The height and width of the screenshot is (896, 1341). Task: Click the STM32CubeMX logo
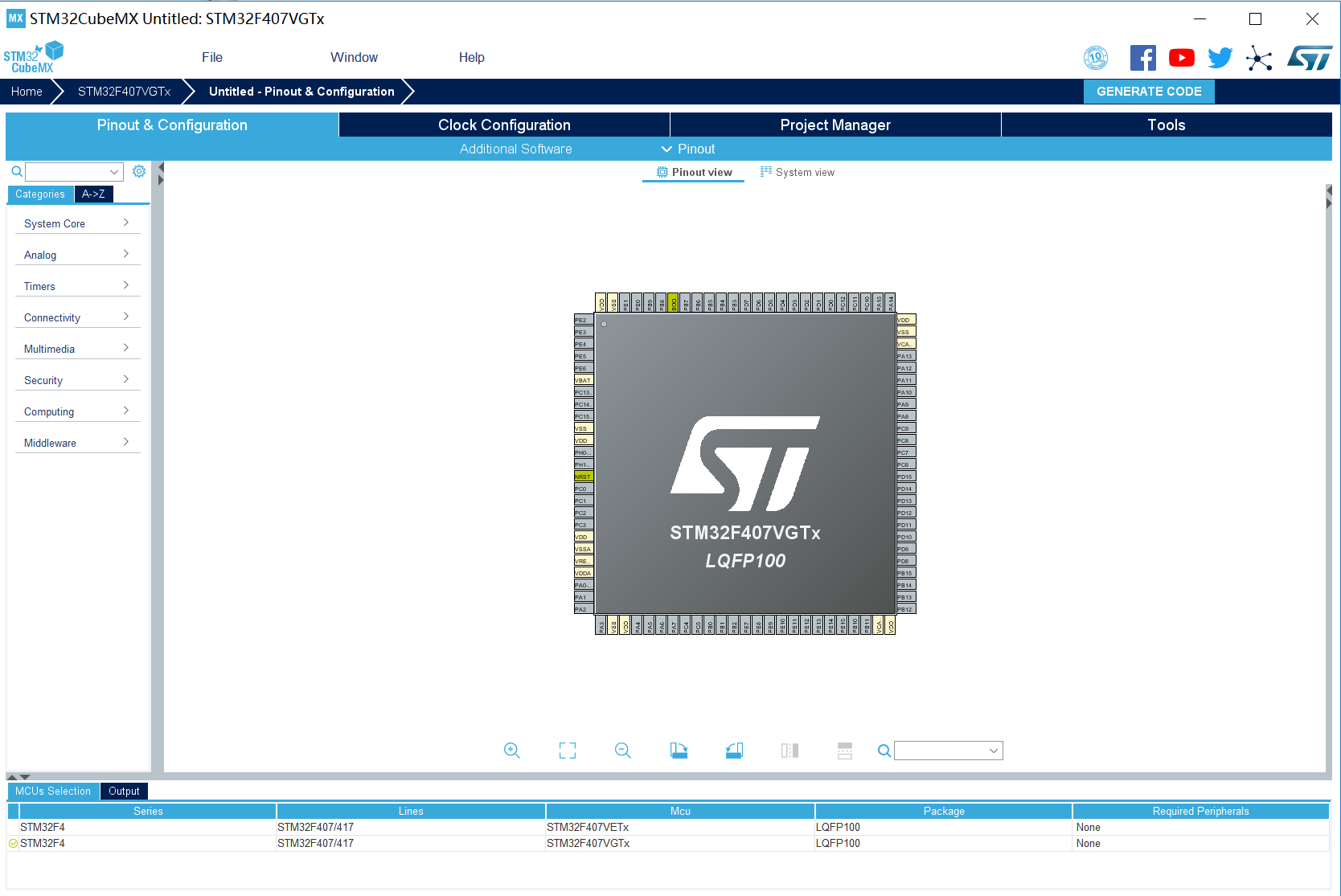coord(34,56)
